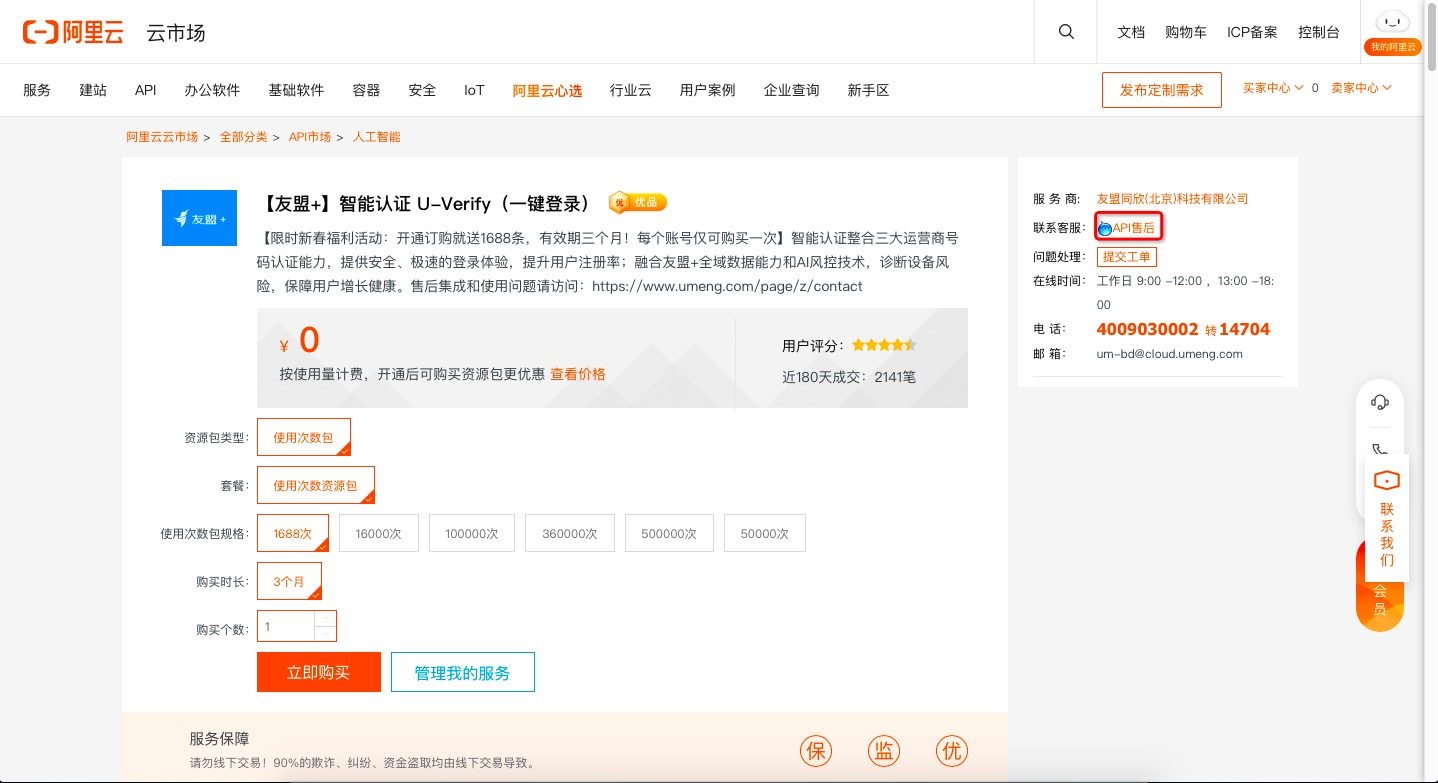Click the 管理我的服务 button
The height and width of the screenshot is (783, 1438).
click(x=463, y=672)
